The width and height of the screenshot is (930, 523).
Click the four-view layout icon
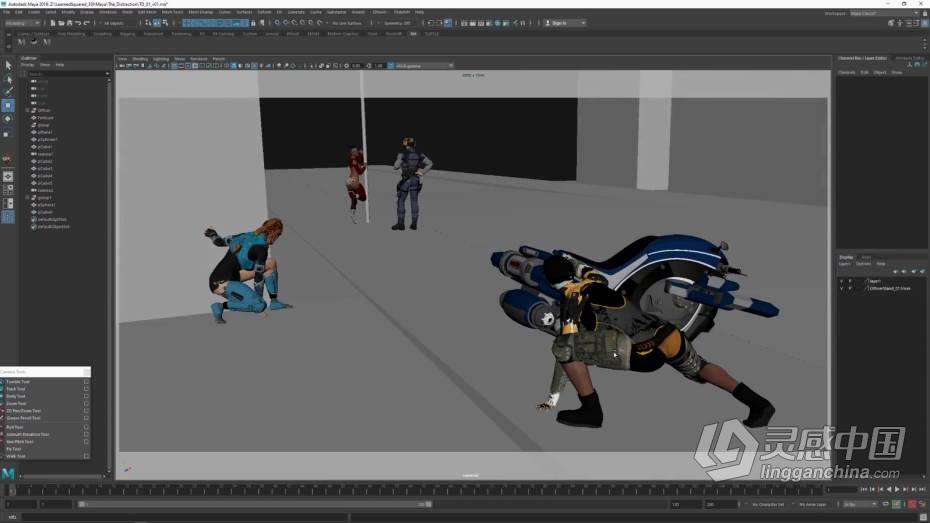click(x=8, y=190)
